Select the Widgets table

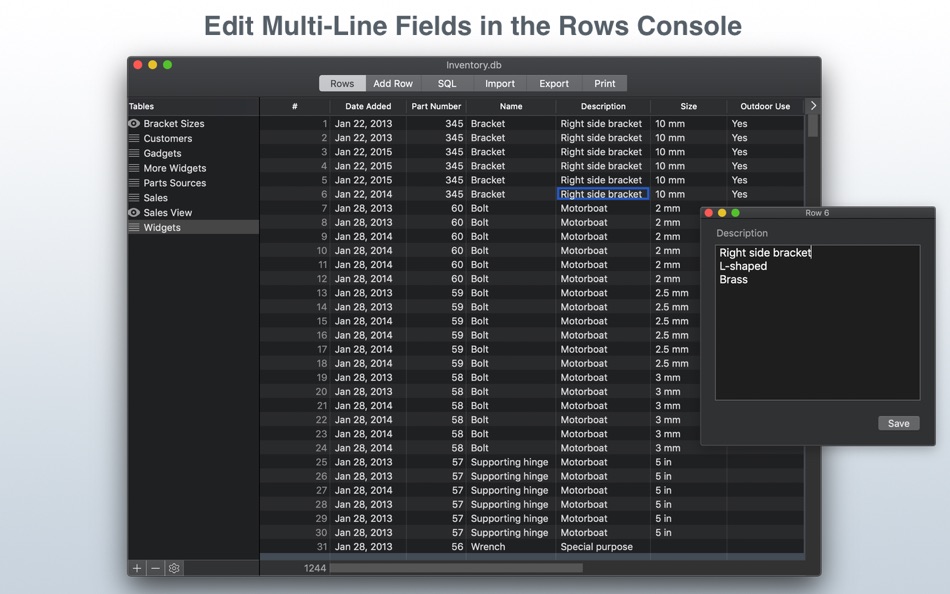[x=193, y=227]
